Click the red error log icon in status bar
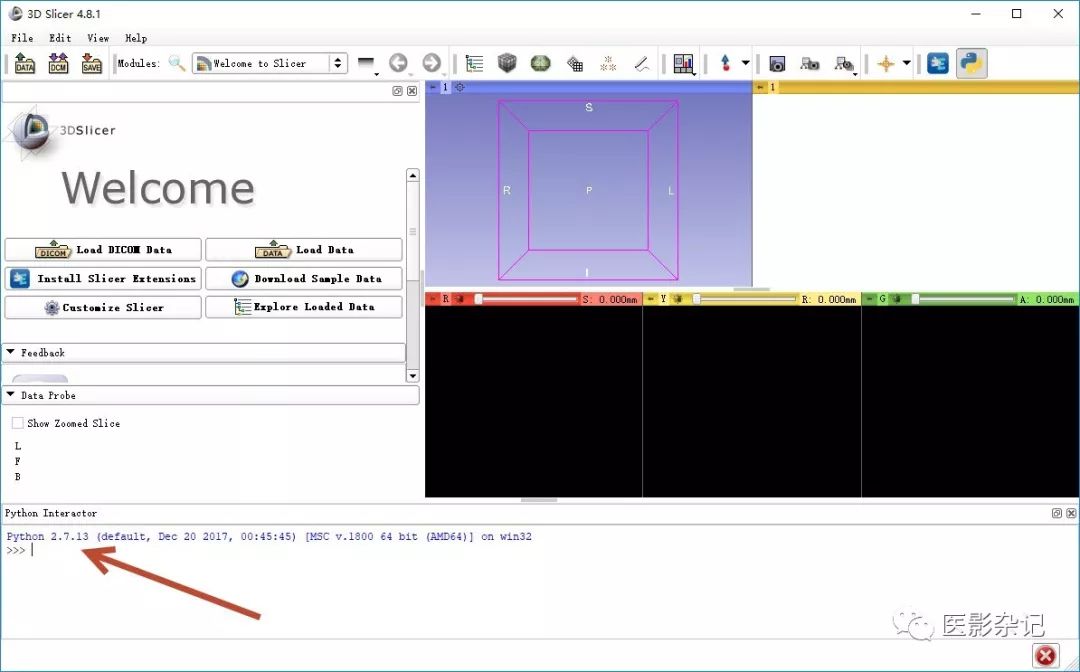1080x672 pixels. click(x=1046, y=655)
